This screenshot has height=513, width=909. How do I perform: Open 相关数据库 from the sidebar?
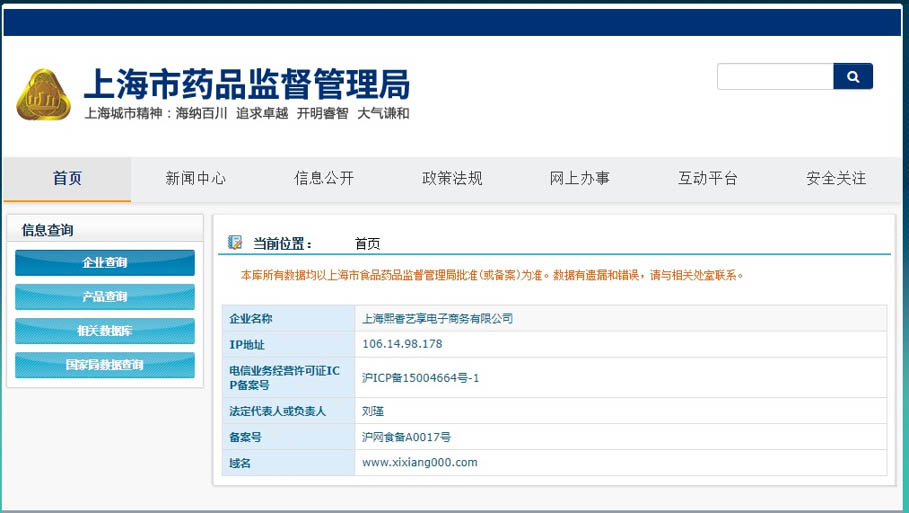[x=105, y=331]
